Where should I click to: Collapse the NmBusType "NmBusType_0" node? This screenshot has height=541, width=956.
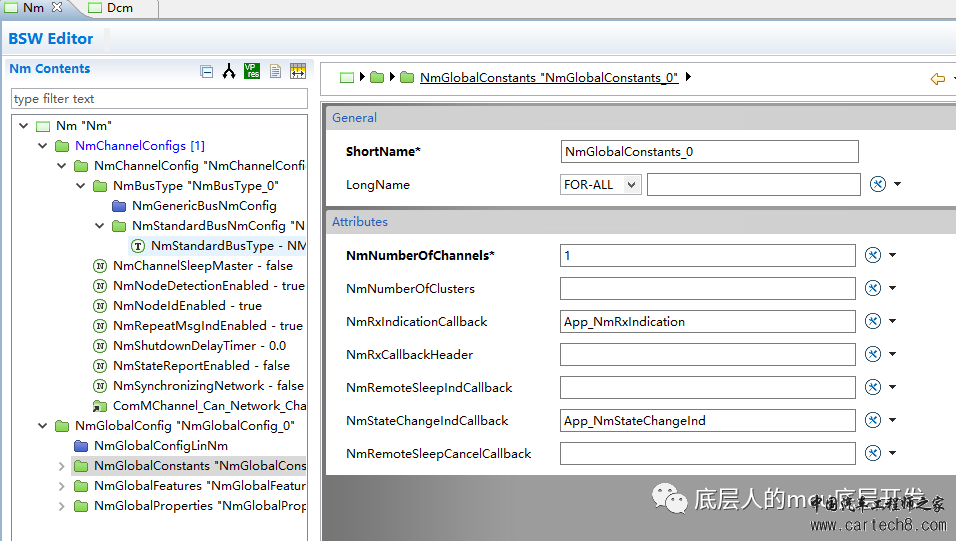coord(80,186)
